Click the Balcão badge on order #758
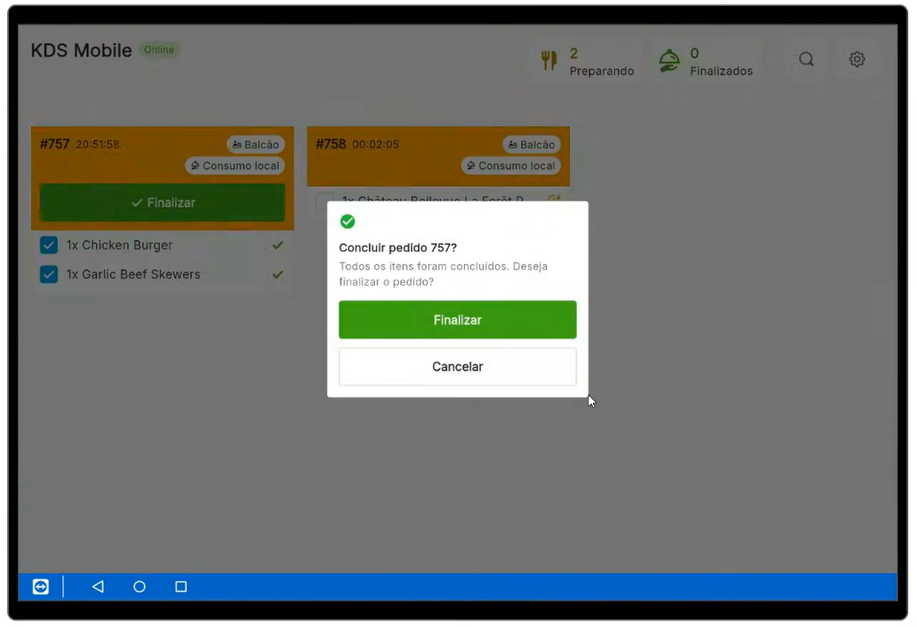 coord(531,144)
